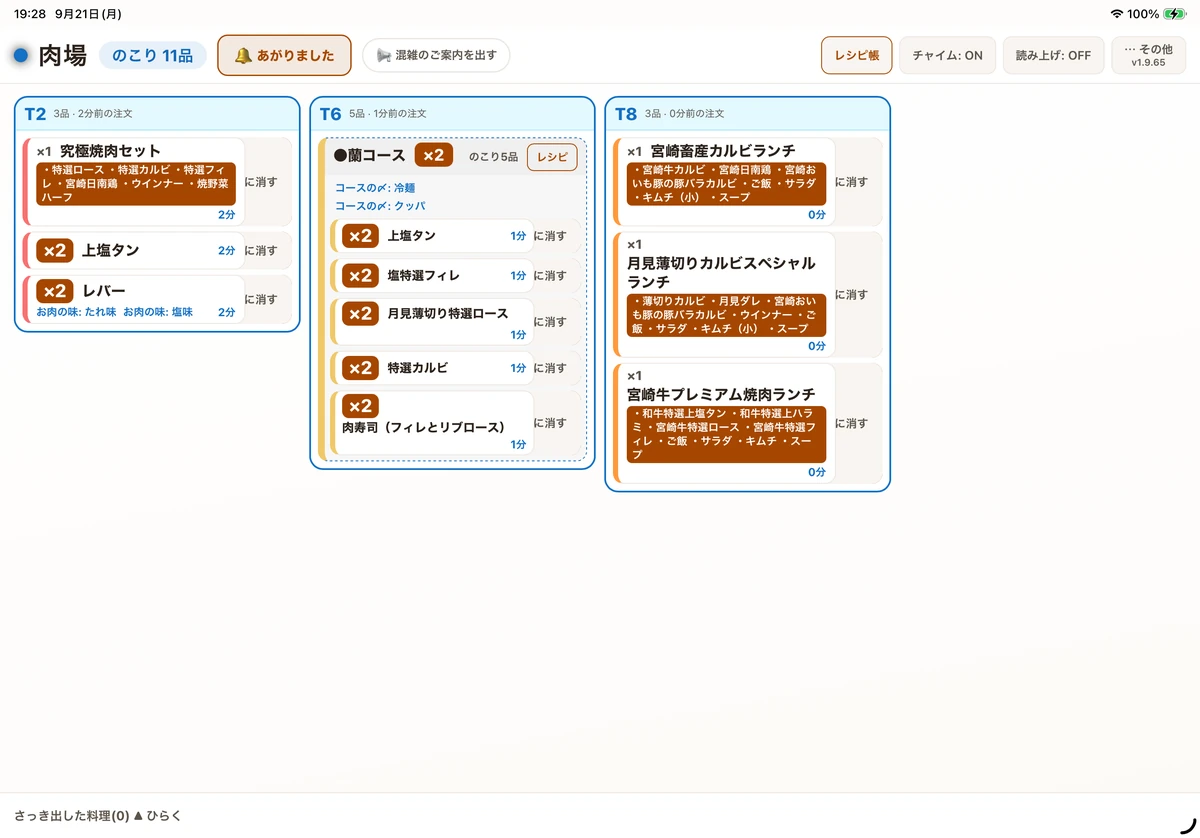The image size is (1200, 838).
Task: Tap the 月見薄切りカルビスペシャルランチ card
Action: (x=725, y=295)
